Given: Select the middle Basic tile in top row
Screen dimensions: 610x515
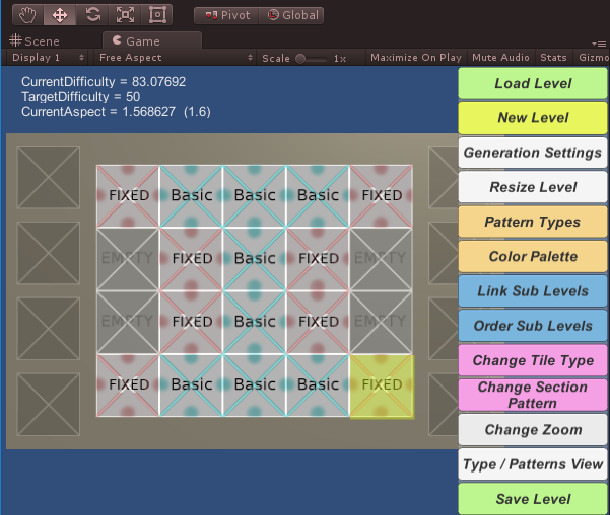Looking at the screenshot, I should point(254,196).
